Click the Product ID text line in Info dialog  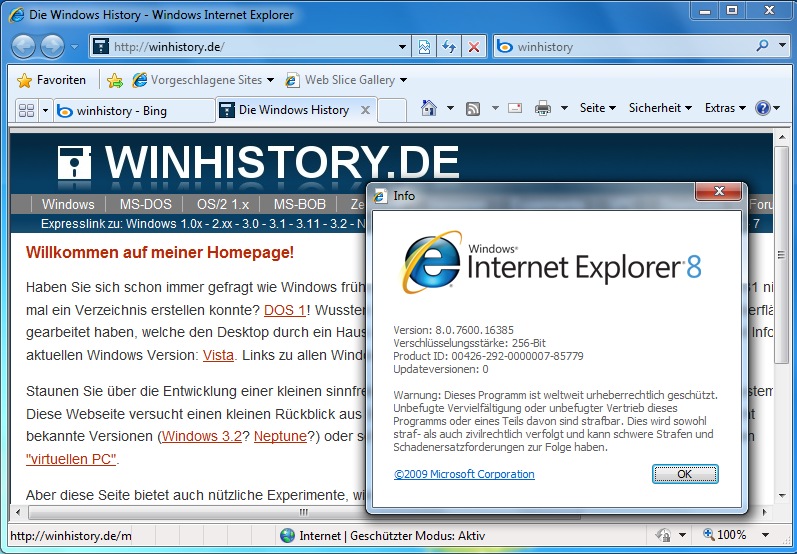(488, 356)
